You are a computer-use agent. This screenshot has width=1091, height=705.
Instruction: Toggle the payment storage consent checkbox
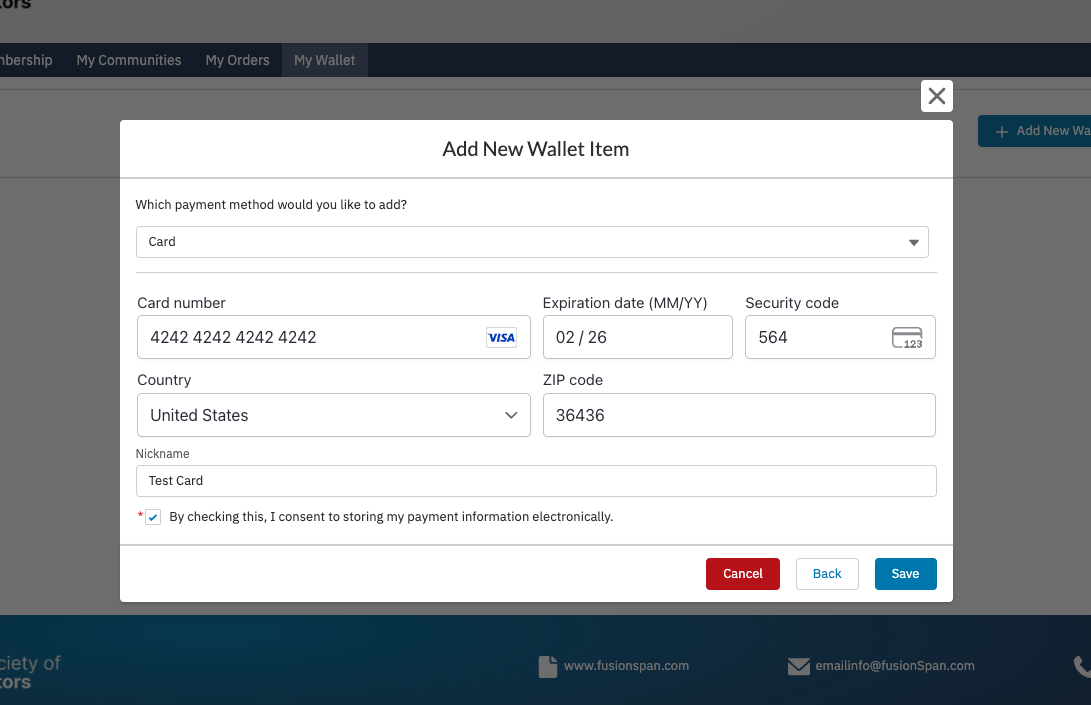point(153,517)
